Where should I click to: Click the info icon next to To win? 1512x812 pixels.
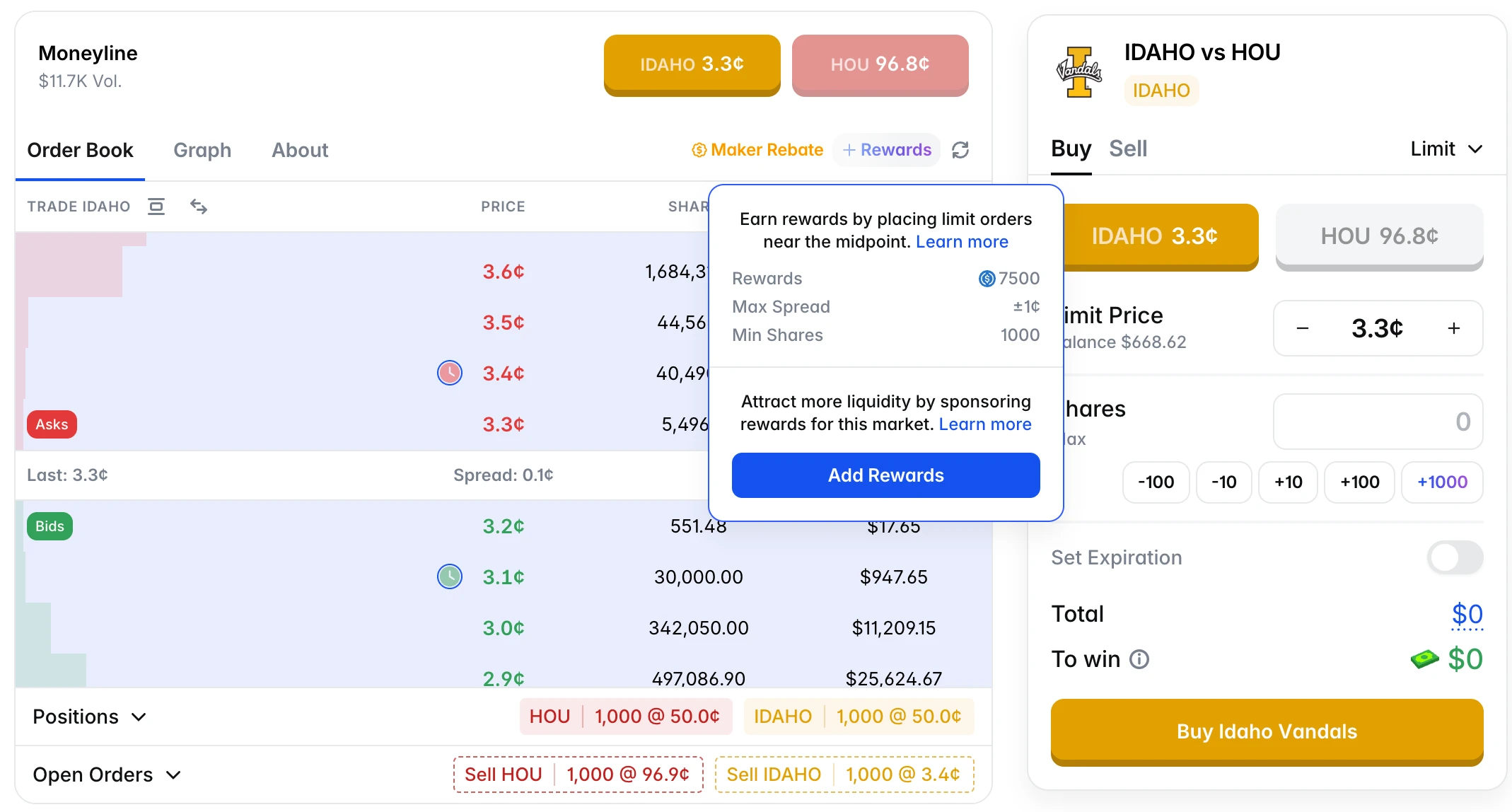tap(1139, 659)
